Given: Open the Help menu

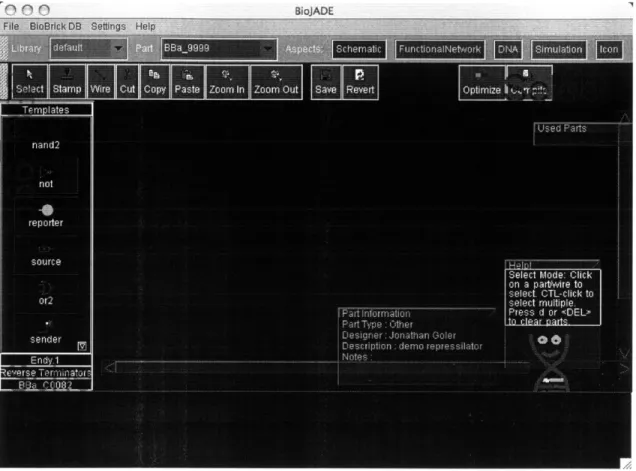Looking at the screenshot, I should (x=145, y=26).
